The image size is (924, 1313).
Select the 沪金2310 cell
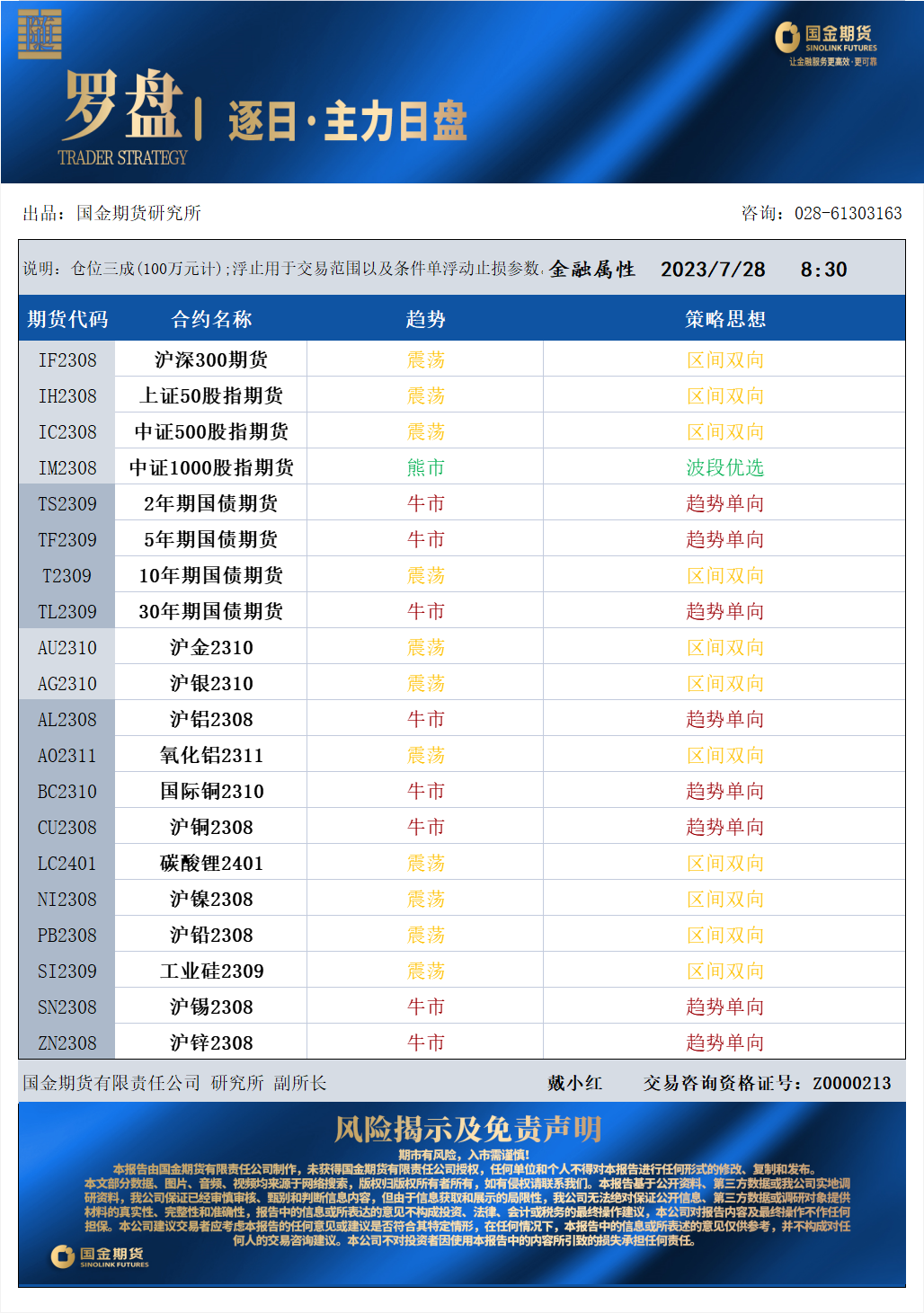pyautogui.click(x=211, y=647)
